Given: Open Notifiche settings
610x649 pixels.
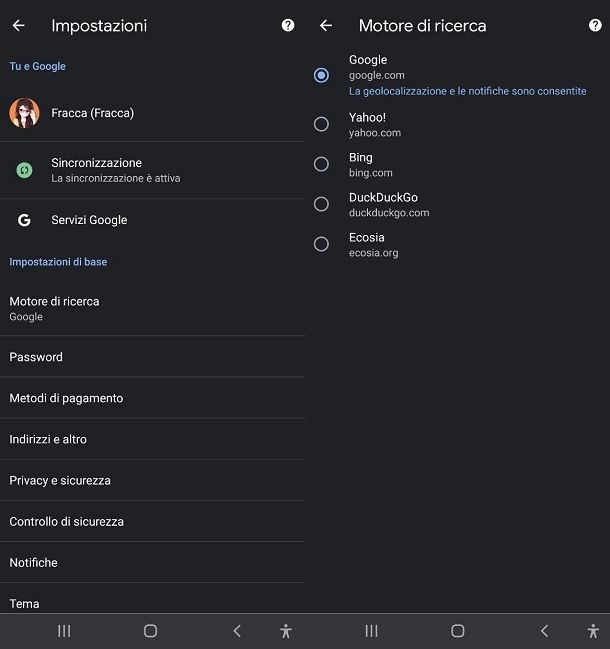Looking at the screenshot, I should click(152, 562).
